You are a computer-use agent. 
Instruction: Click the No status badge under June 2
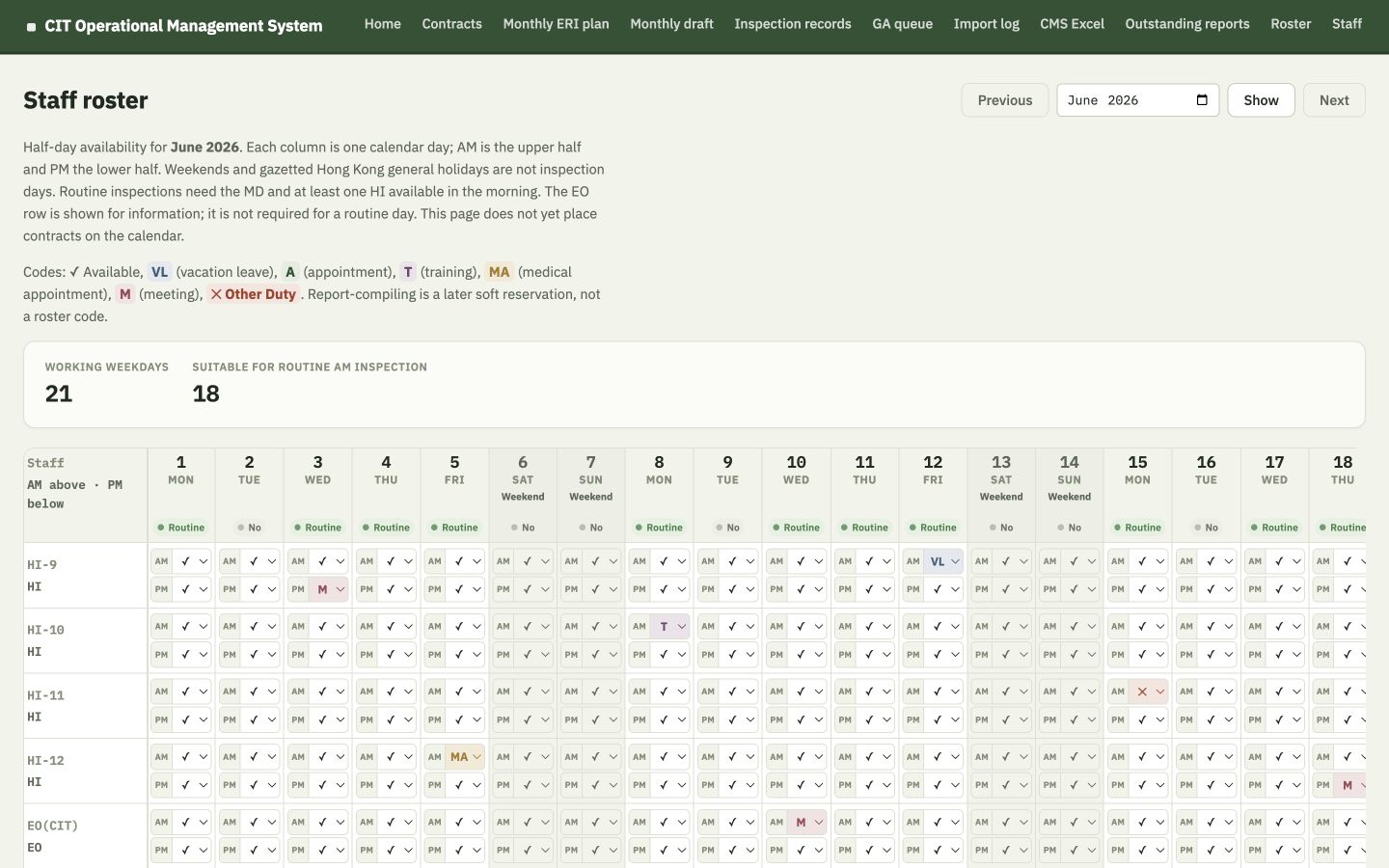pyautogui.click(x=249, y=528)
